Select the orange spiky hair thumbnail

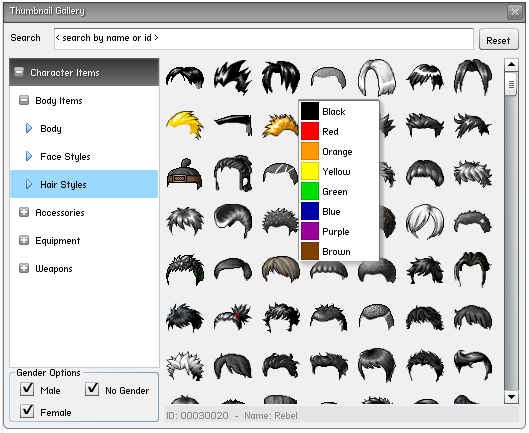click(281, 126)
